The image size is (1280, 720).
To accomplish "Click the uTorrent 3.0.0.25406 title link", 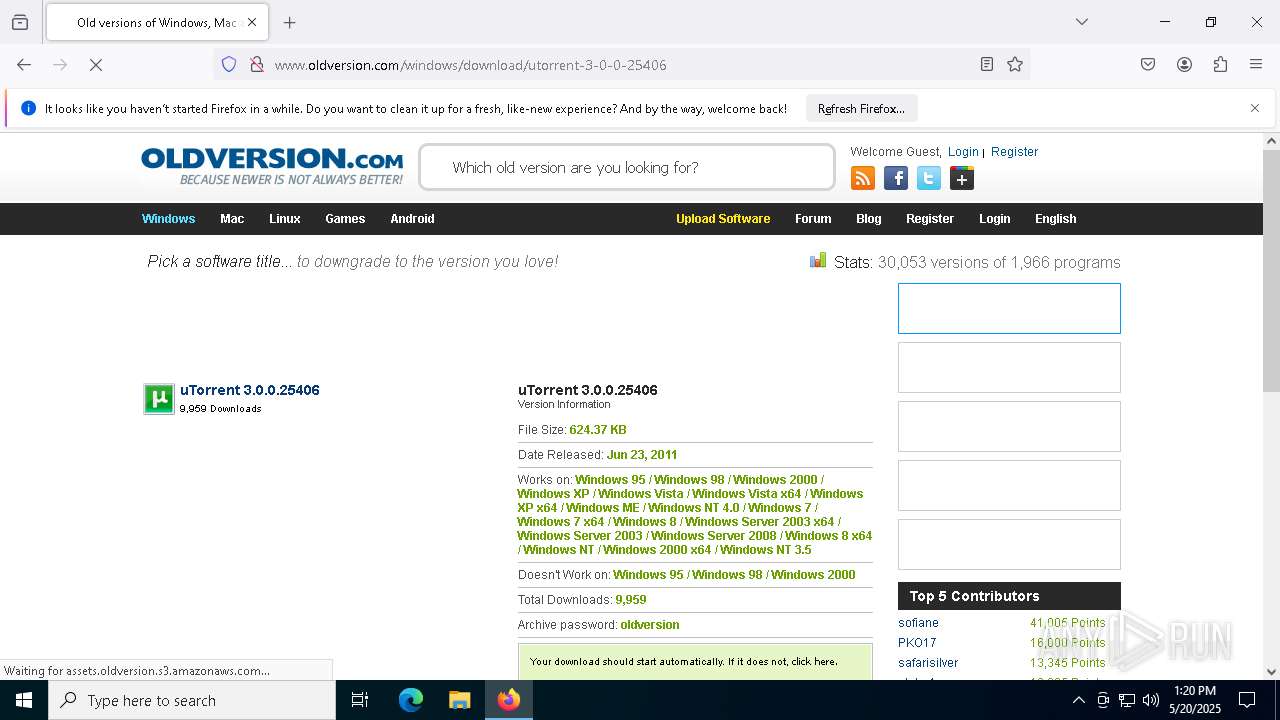I will tap(250, 390).
